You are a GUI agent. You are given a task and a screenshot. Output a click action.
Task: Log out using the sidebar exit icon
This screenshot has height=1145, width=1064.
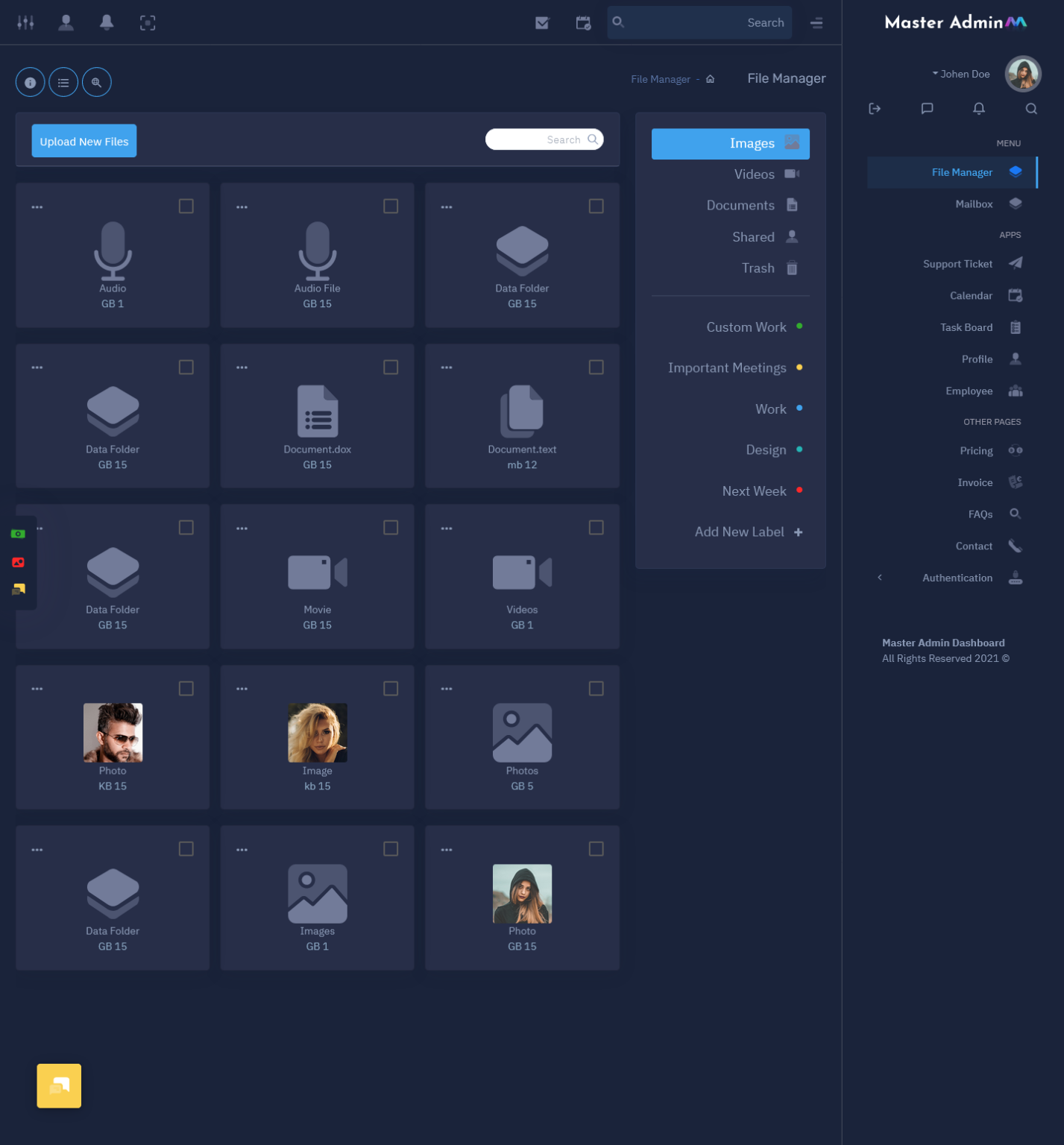coord(874,109)
